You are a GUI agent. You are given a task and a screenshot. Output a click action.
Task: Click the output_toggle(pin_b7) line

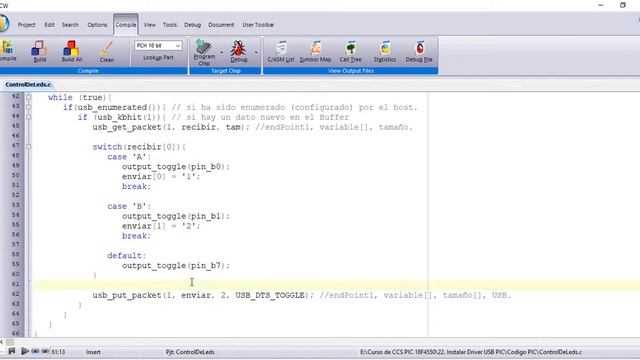tap(176, 265)
